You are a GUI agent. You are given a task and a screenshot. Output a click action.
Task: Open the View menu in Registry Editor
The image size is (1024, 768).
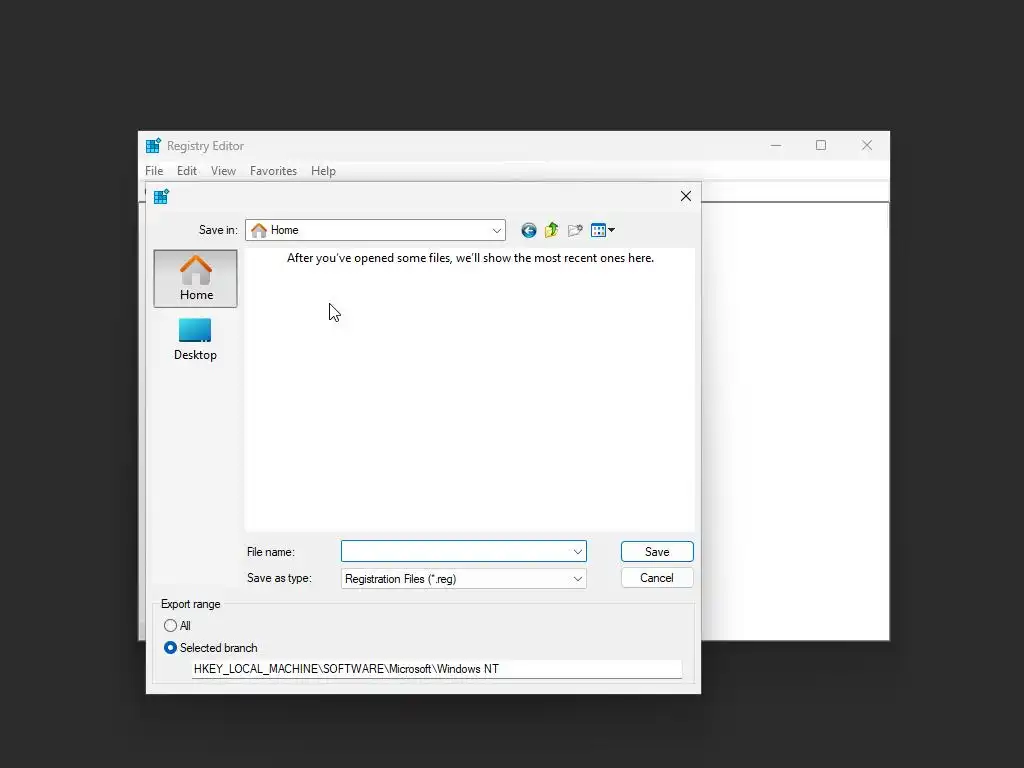[223, 171]
